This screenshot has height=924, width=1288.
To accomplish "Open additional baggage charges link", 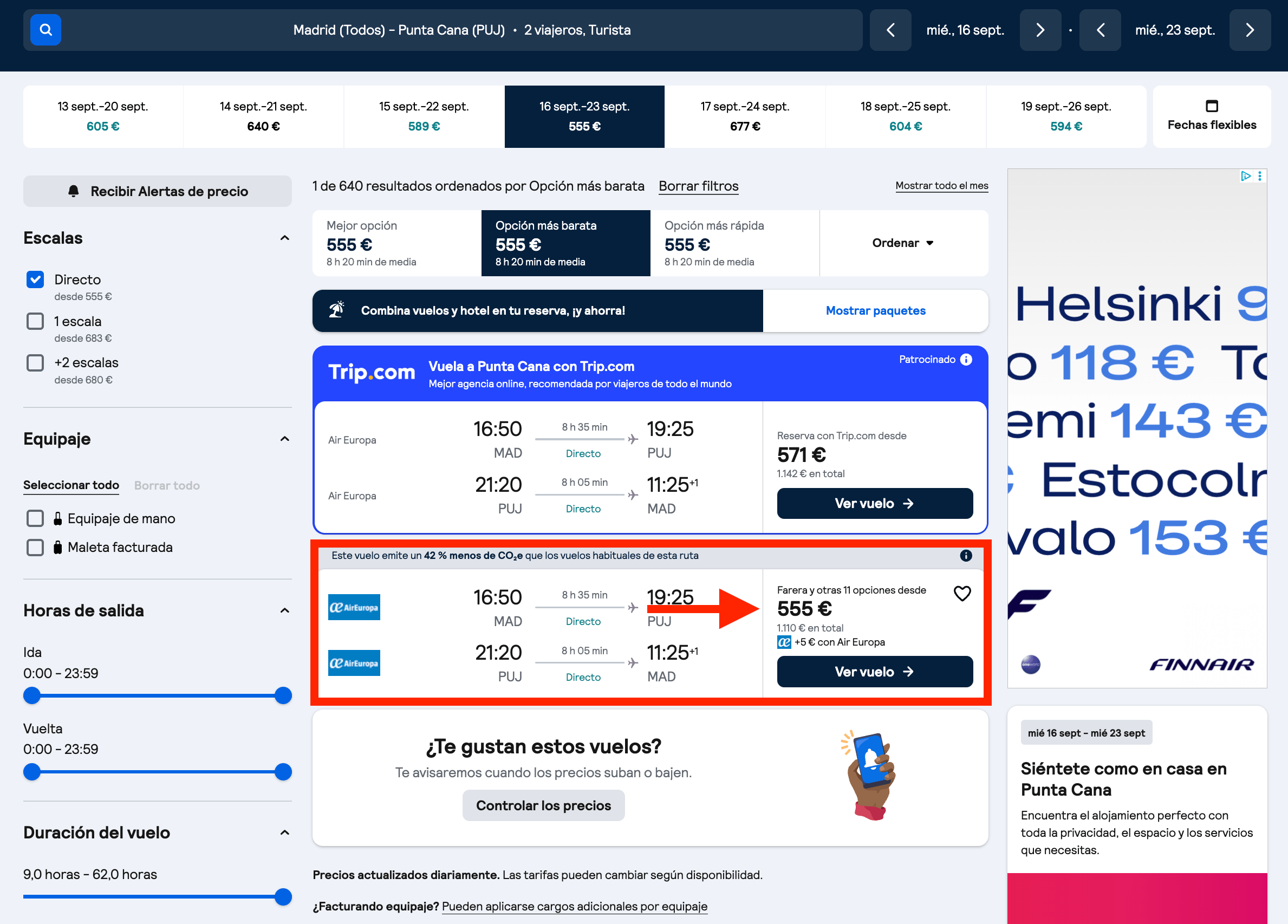I will (x=574, y=906).
